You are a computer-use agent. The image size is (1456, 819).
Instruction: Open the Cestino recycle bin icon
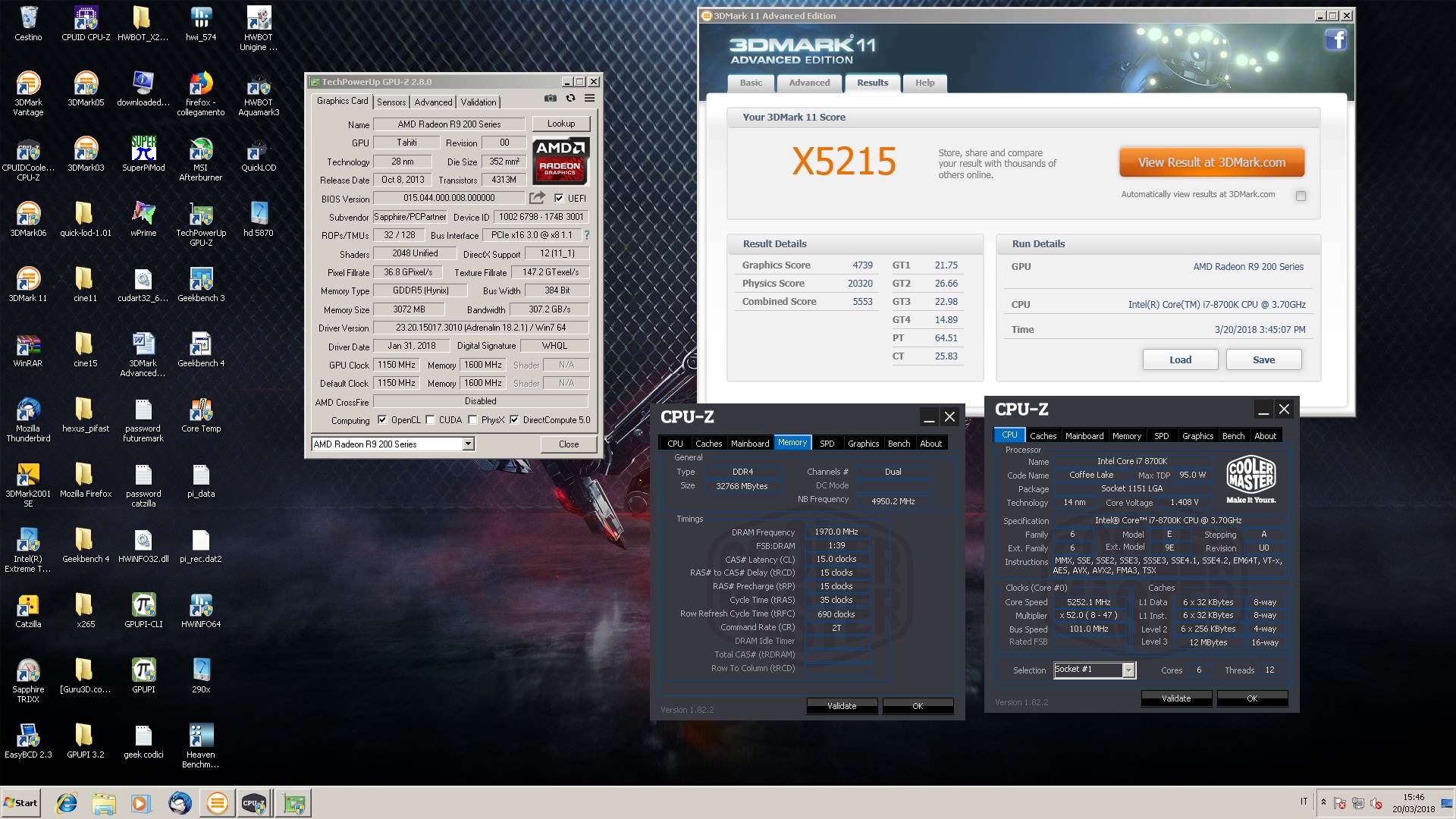pos(28,24)
